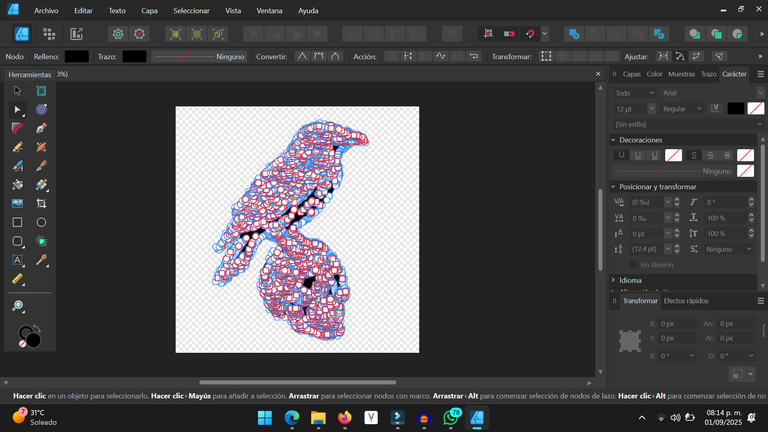Image resolution: width=768 pixels, height=432 pixels.
Task: Open the Windows Start menu
Action: (265, 418)
